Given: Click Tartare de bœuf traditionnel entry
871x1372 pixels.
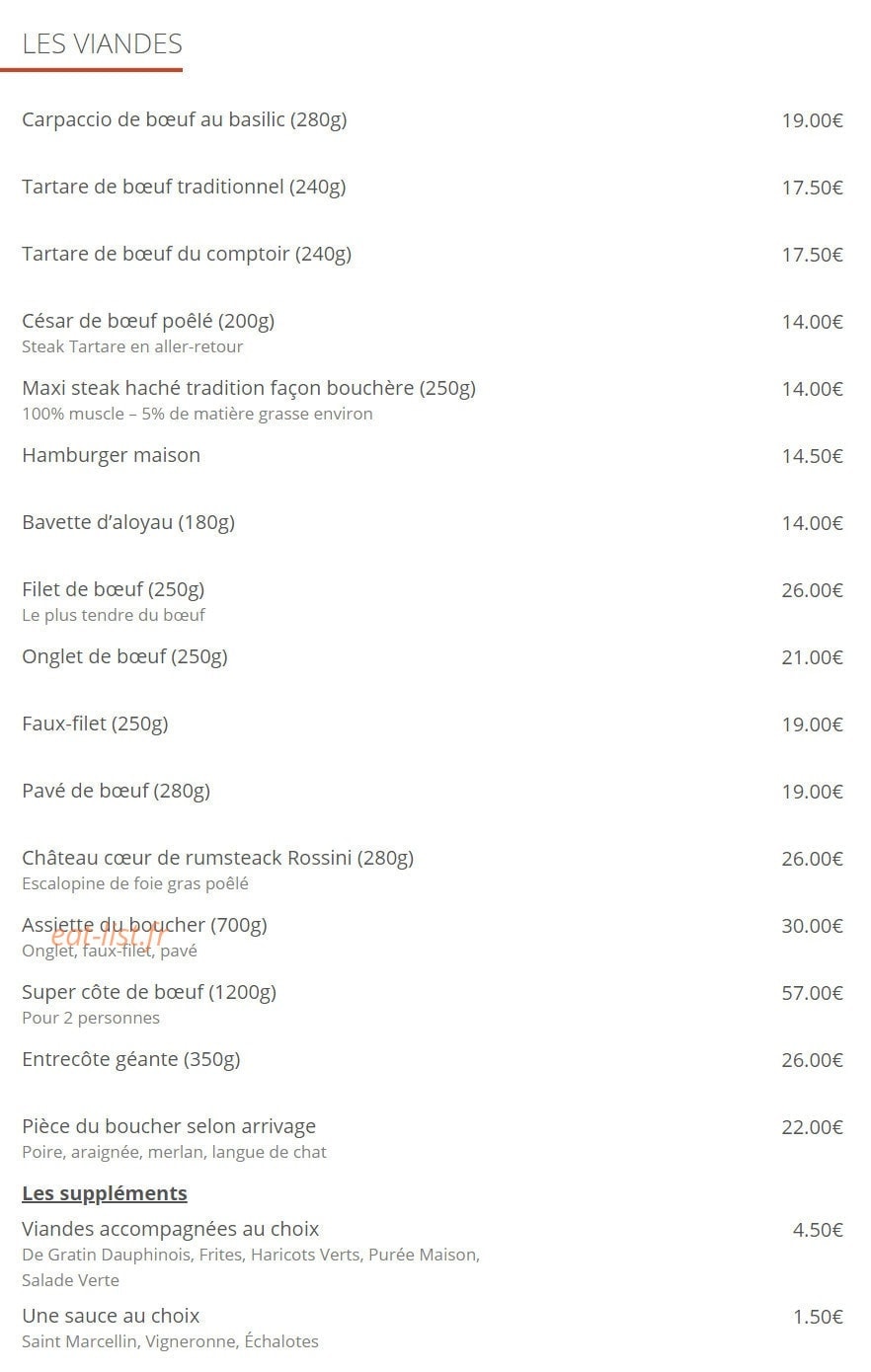Looking at the screenshot, I should coord(184,187).
